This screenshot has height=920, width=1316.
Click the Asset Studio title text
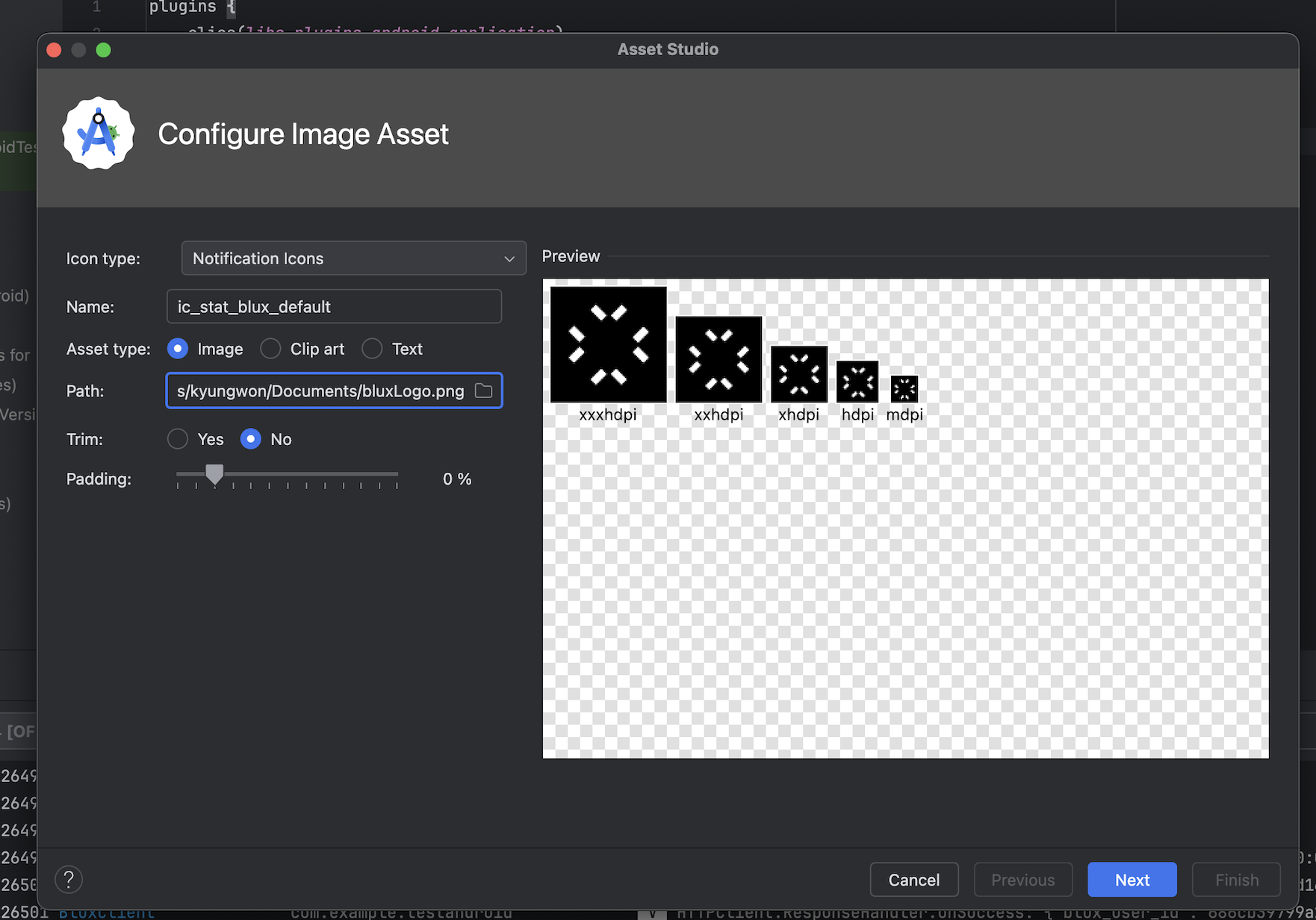[668, 49]
